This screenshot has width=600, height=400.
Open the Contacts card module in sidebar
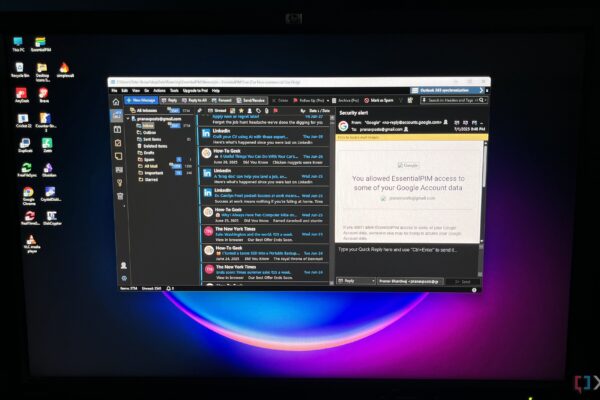(x=119, y=170)
